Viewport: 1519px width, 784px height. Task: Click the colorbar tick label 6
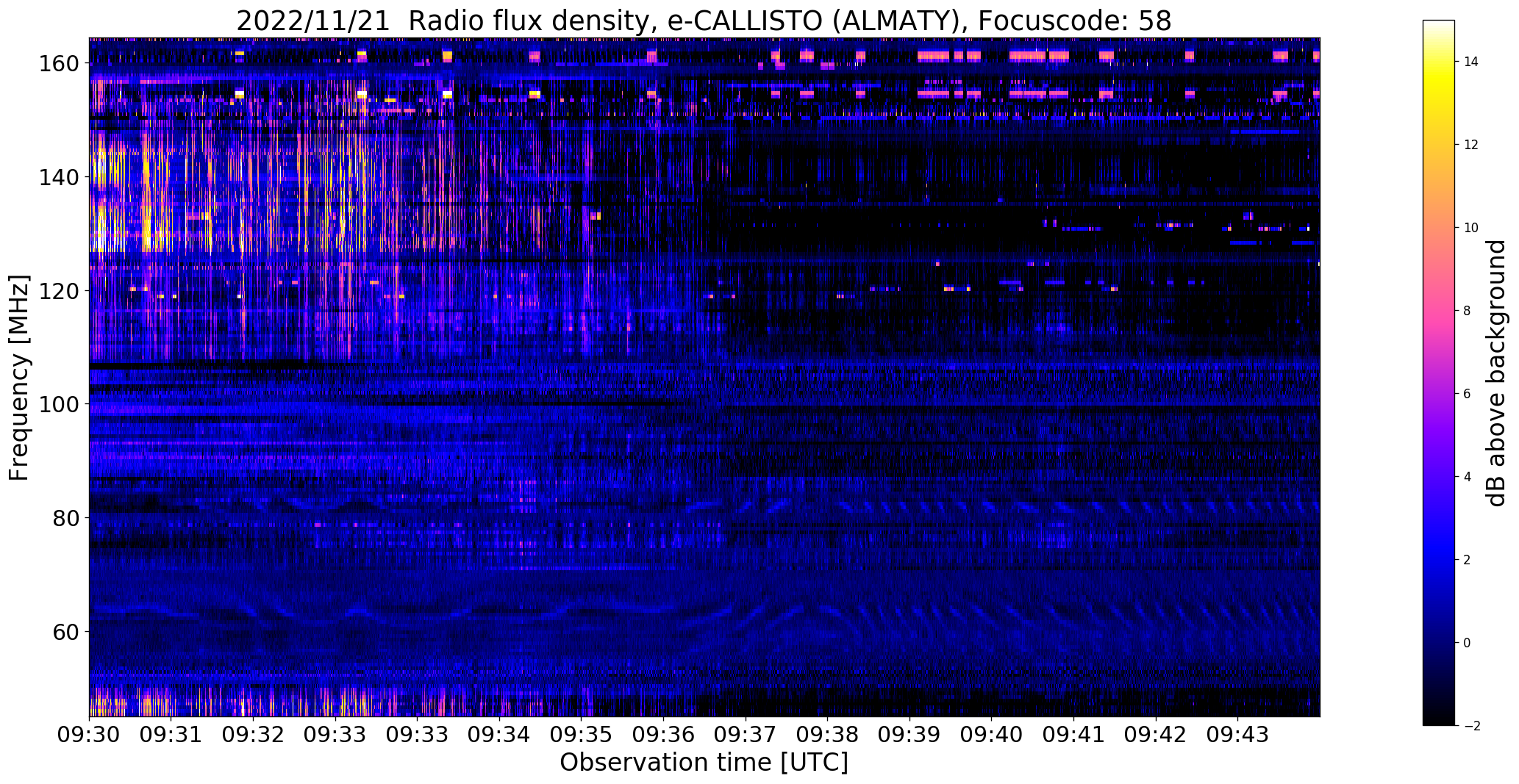pyautogui.click(x=1468, y=394)
